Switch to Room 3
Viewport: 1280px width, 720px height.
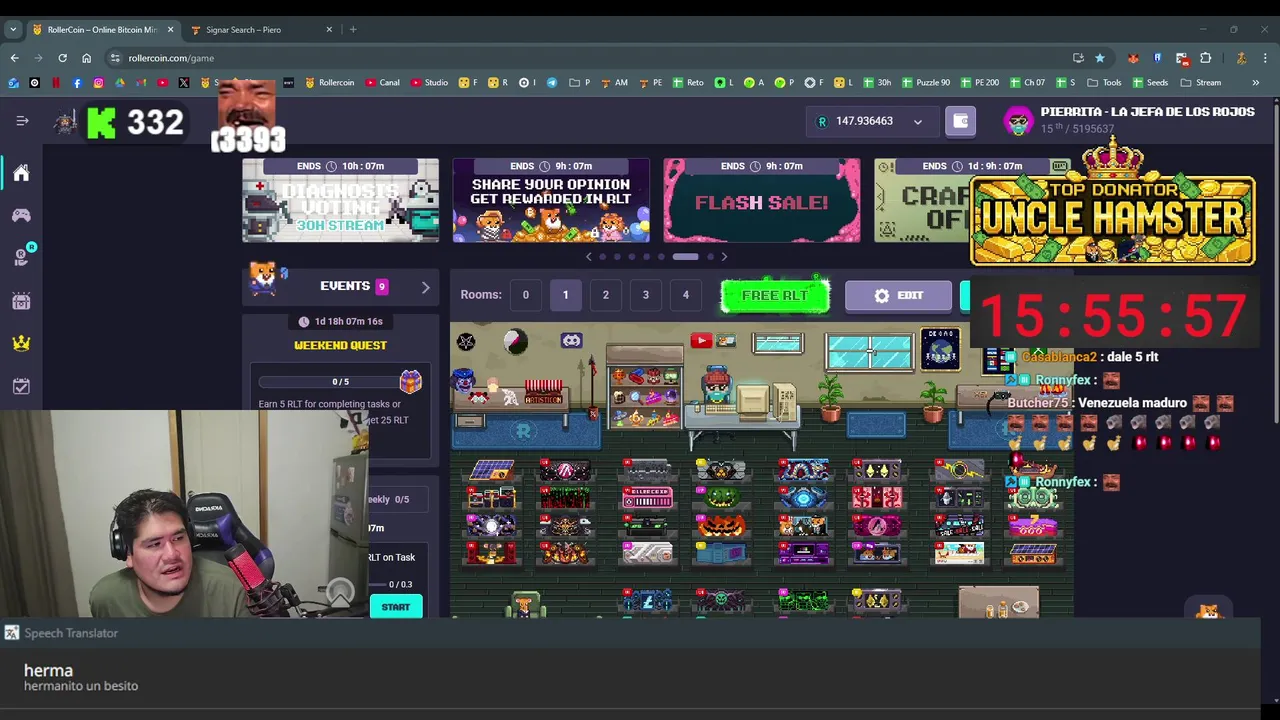click(645, 295)
